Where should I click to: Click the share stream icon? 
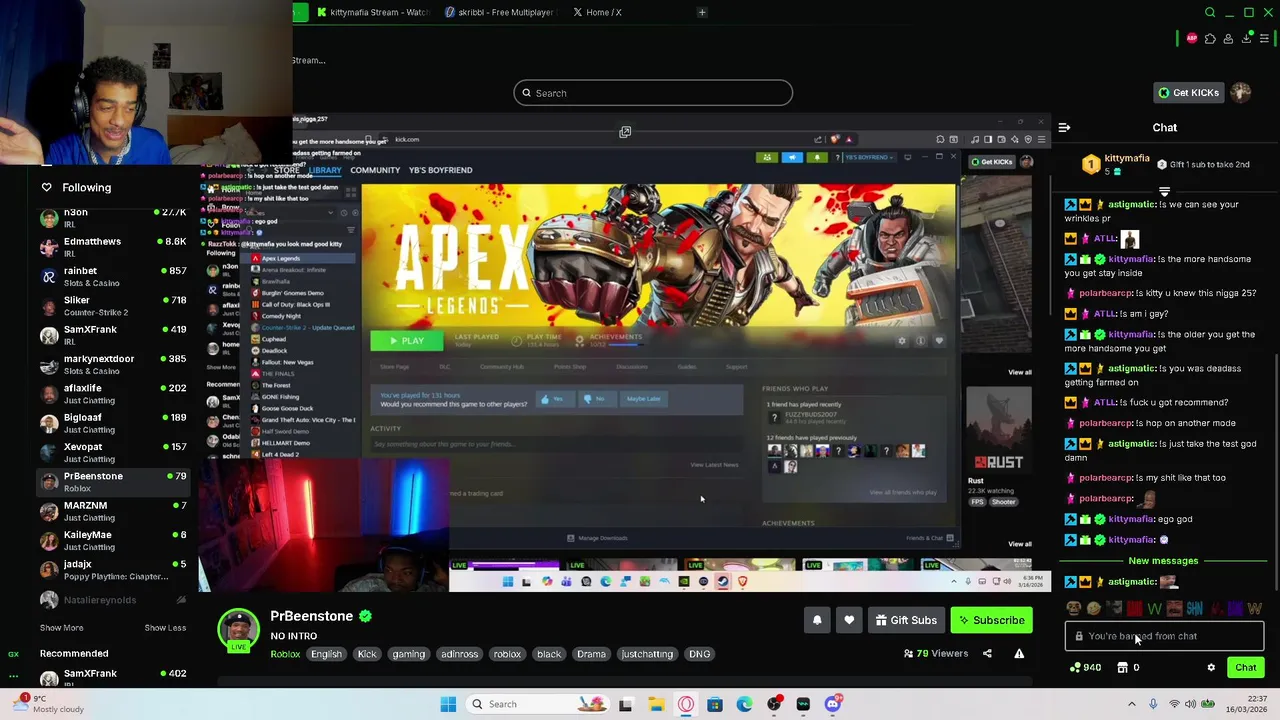coord(987,654)
